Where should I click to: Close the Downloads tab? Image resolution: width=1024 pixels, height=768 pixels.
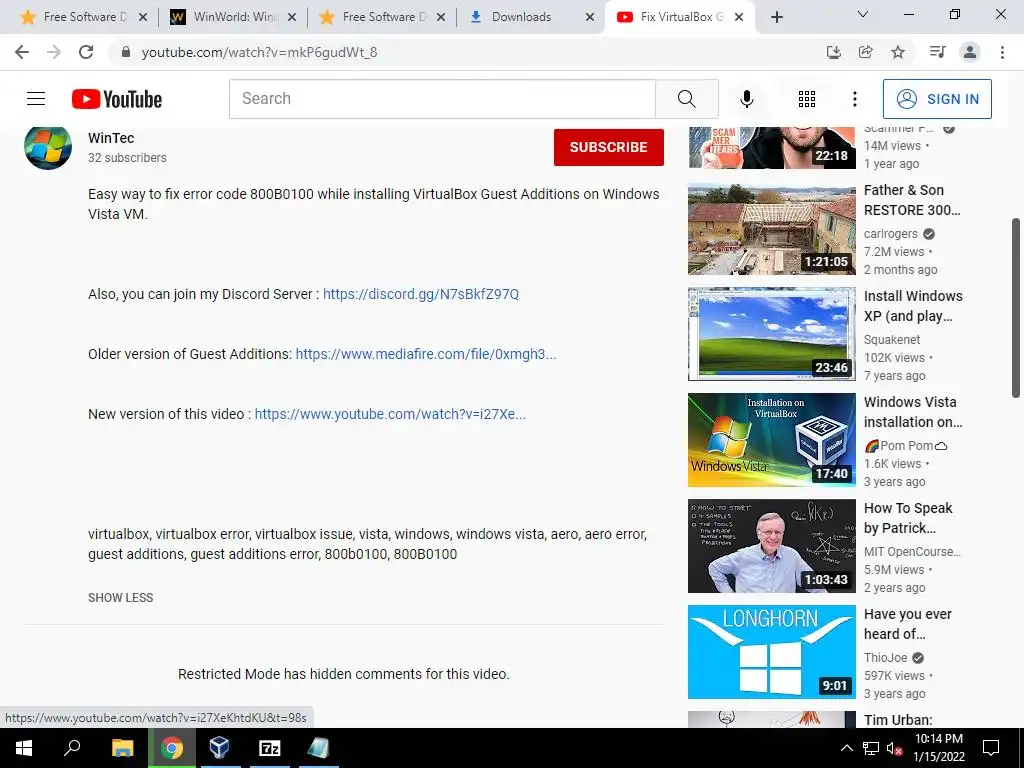pos(590,18)
